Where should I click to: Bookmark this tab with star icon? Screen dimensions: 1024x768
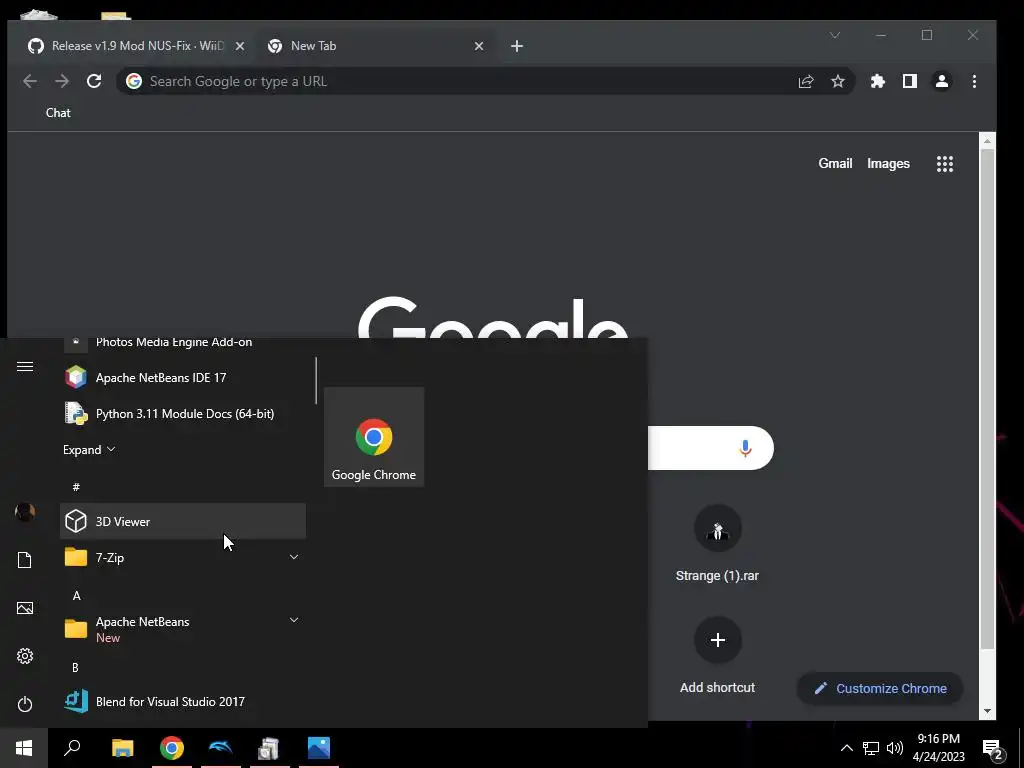pos(838,81)
